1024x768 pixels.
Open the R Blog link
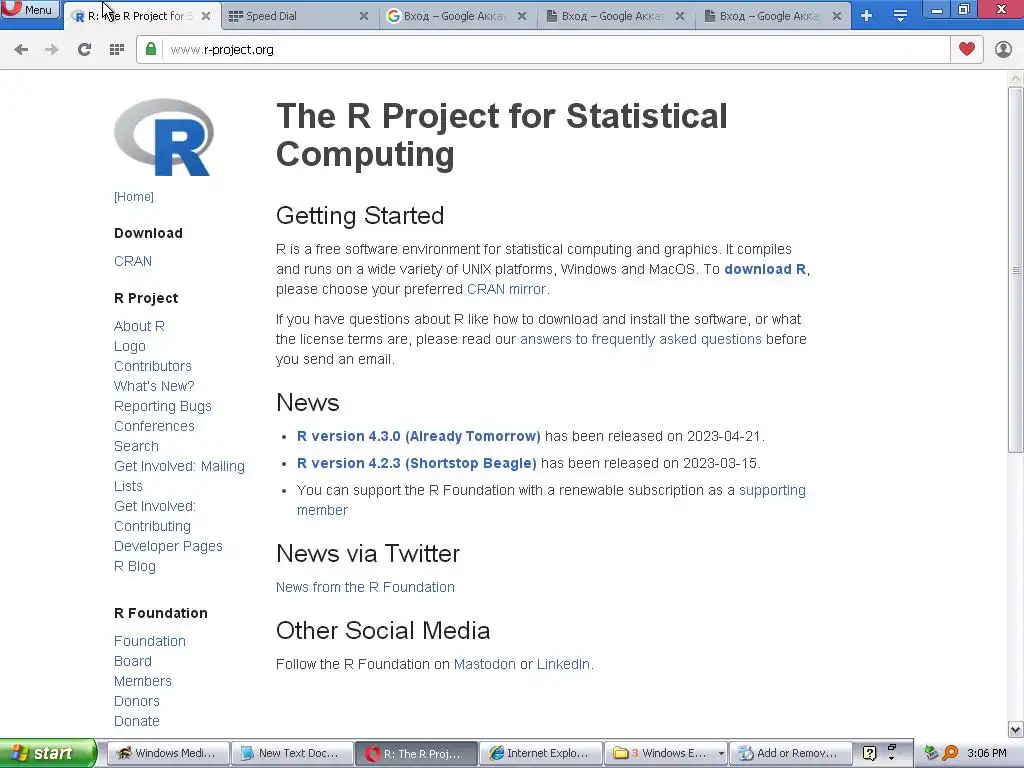pyautogui.click(x=135, y=566)
